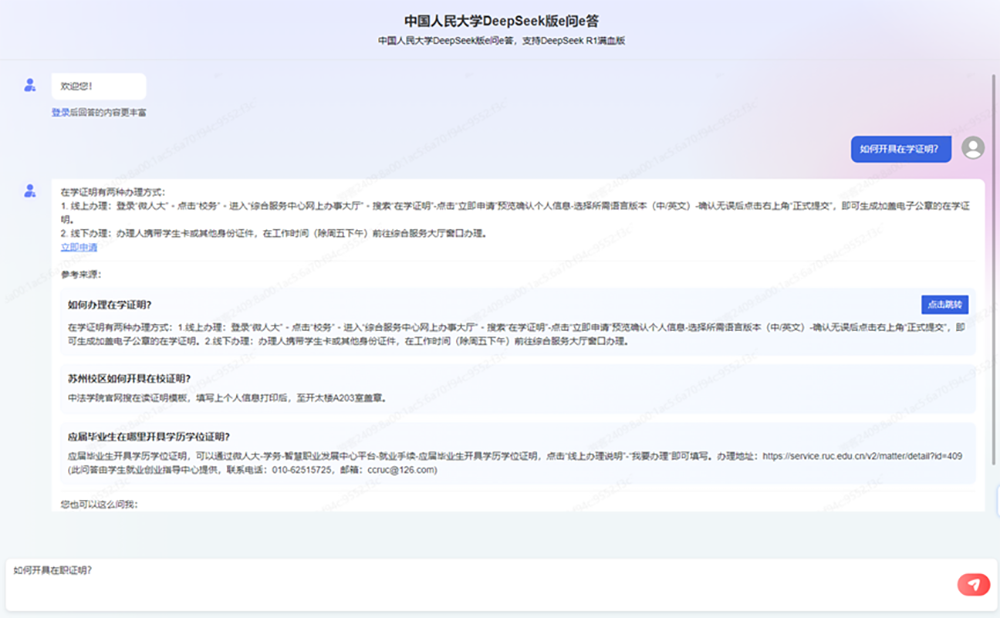Click the 点击跳转 blue button

[x=945, y=305]
